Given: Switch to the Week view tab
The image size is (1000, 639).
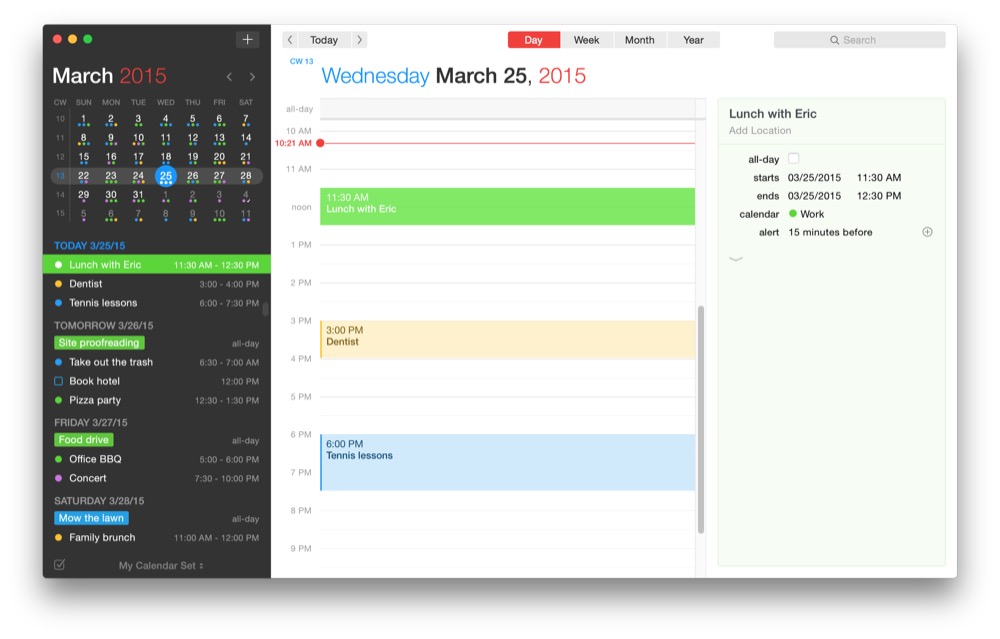Looking at the screenshot, I should [x=586, y=40].
